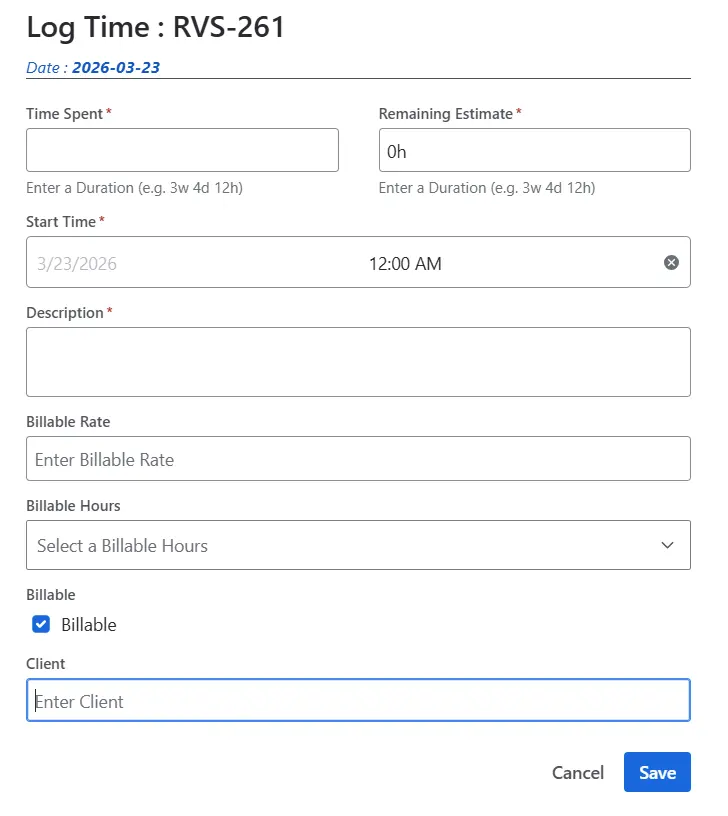Cancel the Log Time dialog
728x816 pixels.
coord(578,772)
